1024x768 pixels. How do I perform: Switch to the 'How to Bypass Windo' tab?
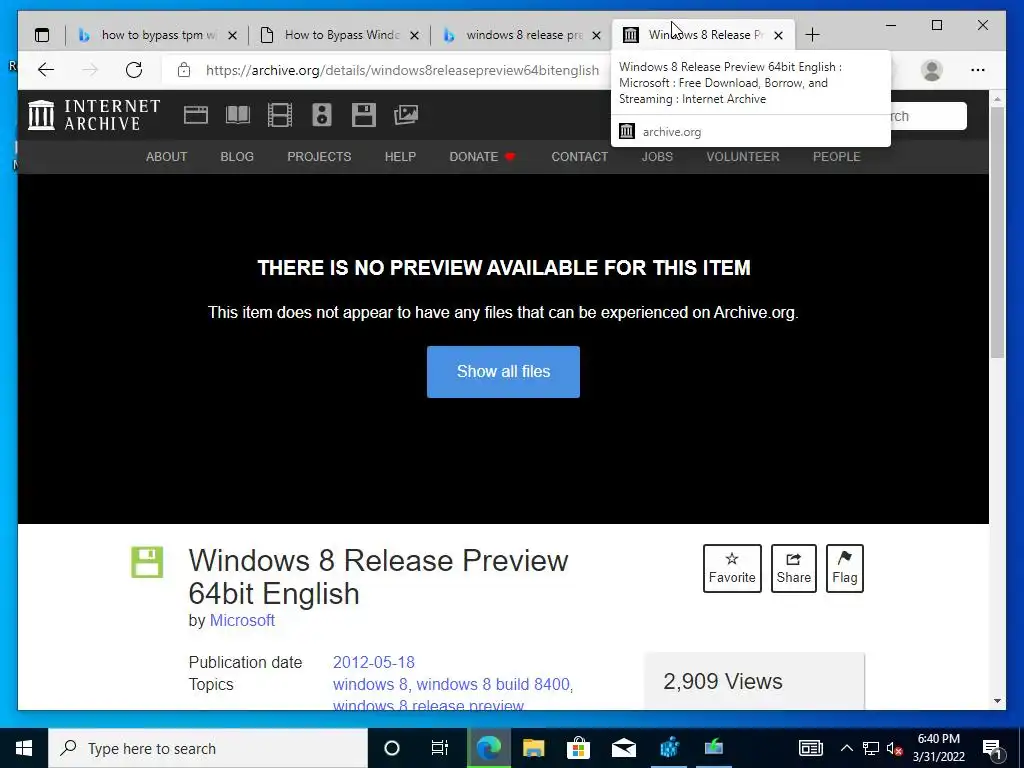pos(340,35)
